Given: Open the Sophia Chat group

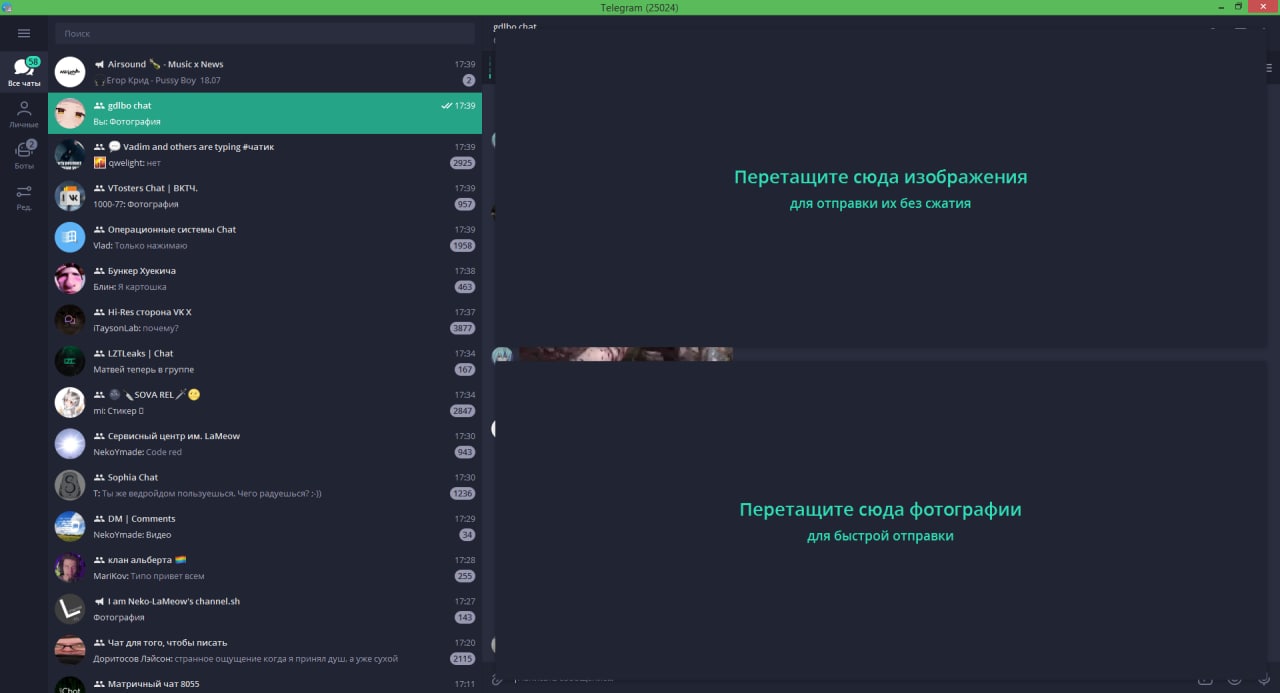Looking at the screenshot, I should click(x=265, y=485).
